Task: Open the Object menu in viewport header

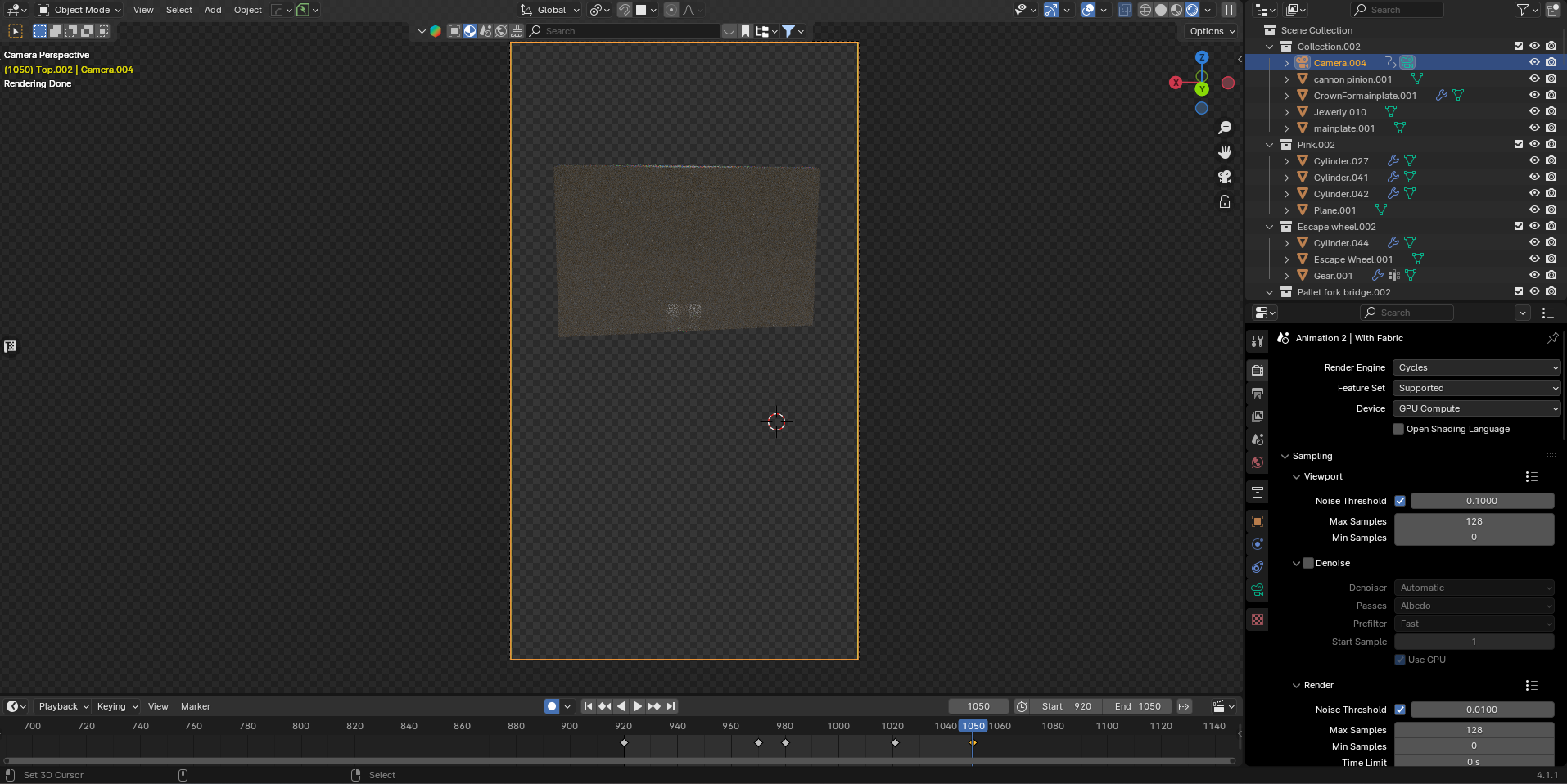Action: (x=247, y=10)
